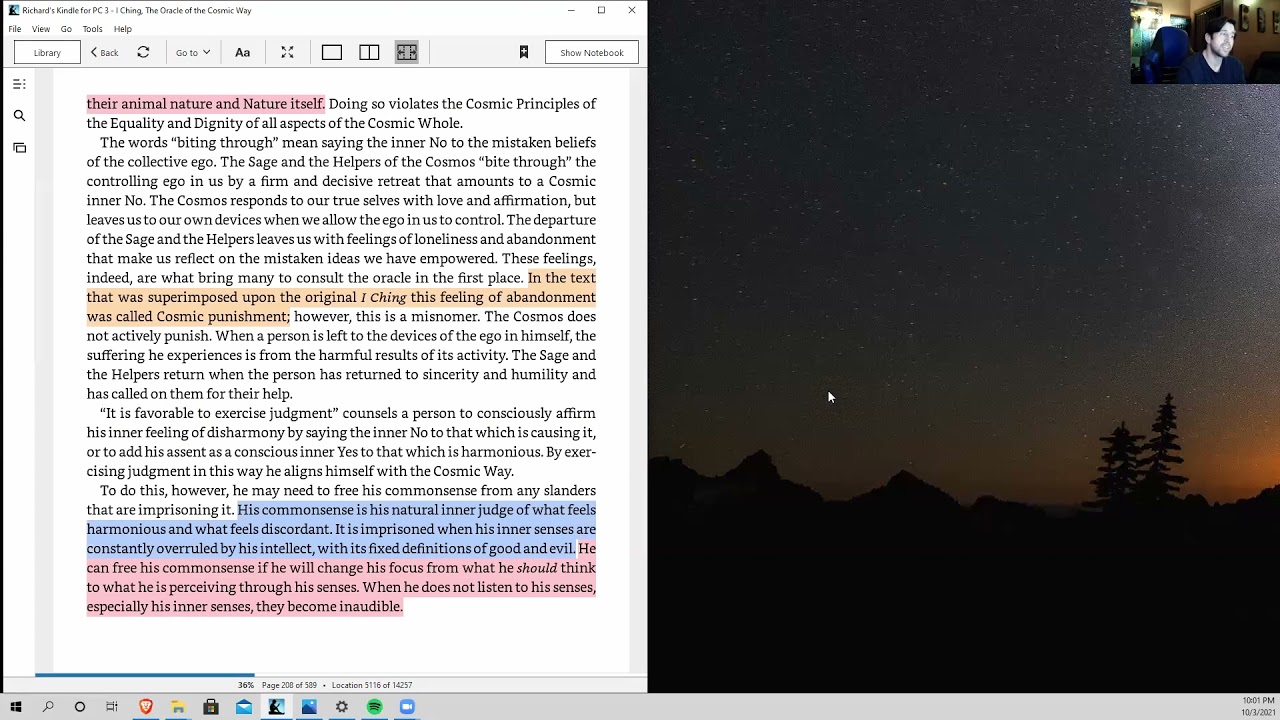Image resolution: width=1280 pixels, height=720 pixels.
Task: Open the table of contents sidebar icon
Action: (x=19, y=84)
